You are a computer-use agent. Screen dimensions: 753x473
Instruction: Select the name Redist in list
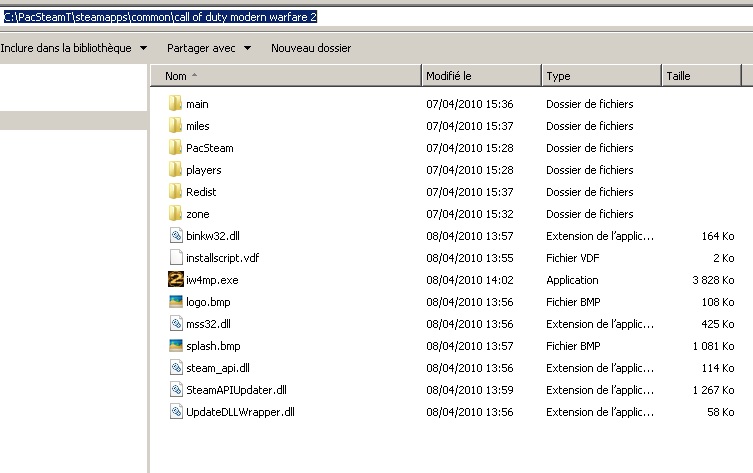[201, 192]
